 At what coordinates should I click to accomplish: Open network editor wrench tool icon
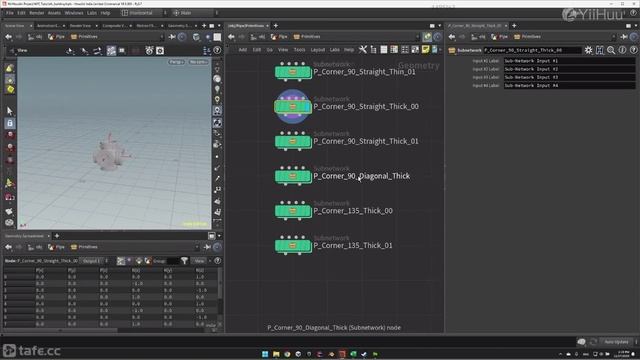click(362, 49)
